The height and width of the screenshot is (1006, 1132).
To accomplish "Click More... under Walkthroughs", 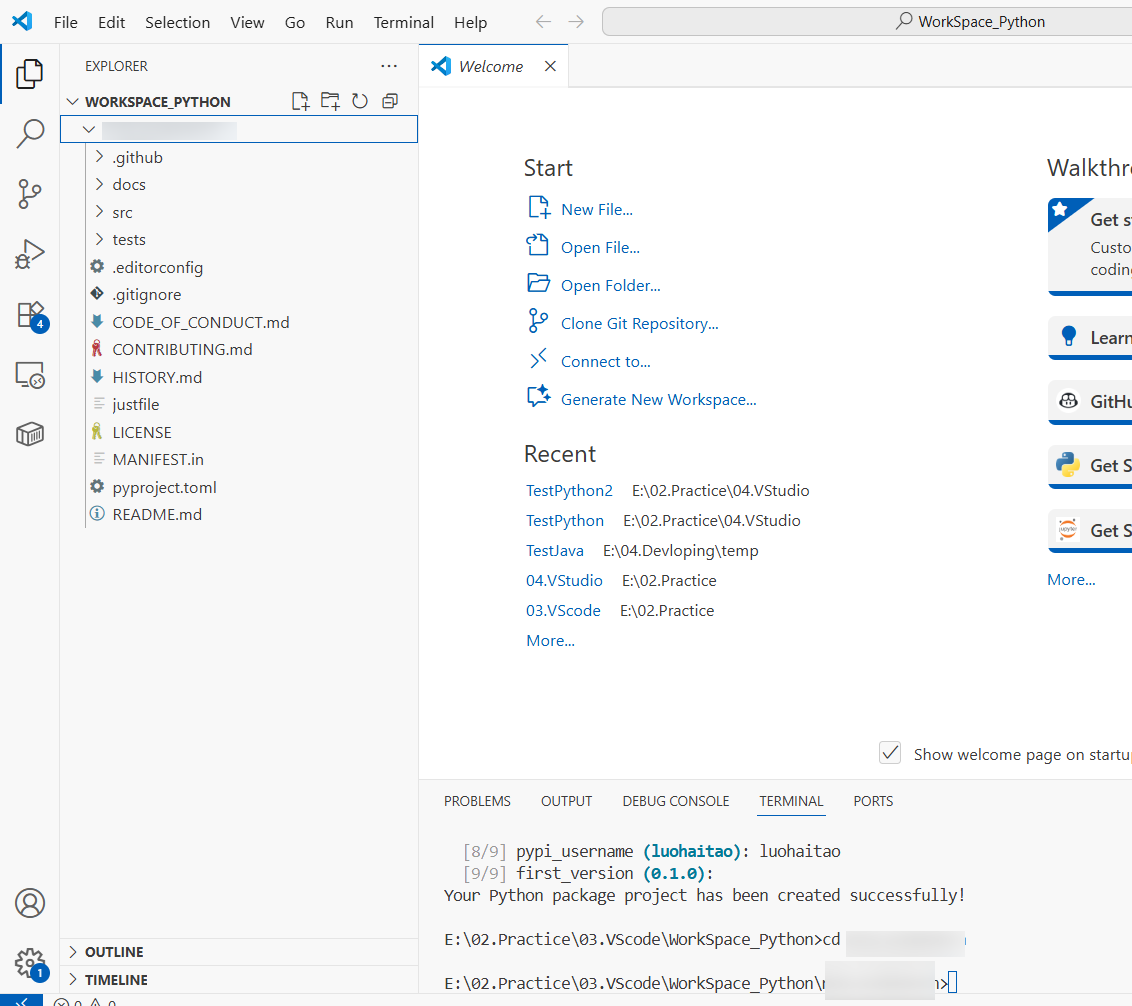I will (x=1071, y=580).
